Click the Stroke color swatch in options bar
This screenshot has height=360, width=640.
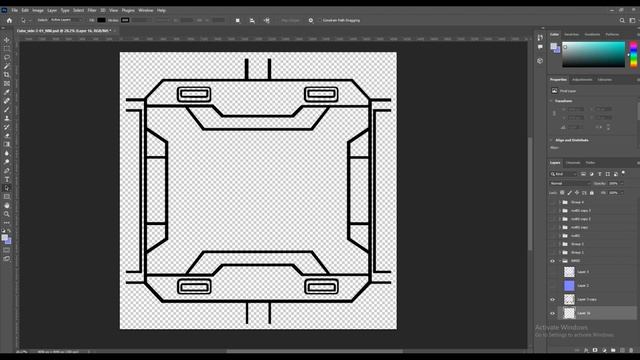click(x=125, y=20)
